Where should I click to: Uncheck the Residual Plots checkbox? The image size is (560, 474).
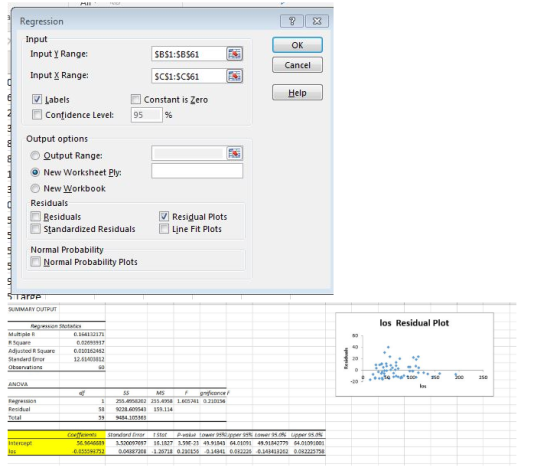[x=164, y=216]
